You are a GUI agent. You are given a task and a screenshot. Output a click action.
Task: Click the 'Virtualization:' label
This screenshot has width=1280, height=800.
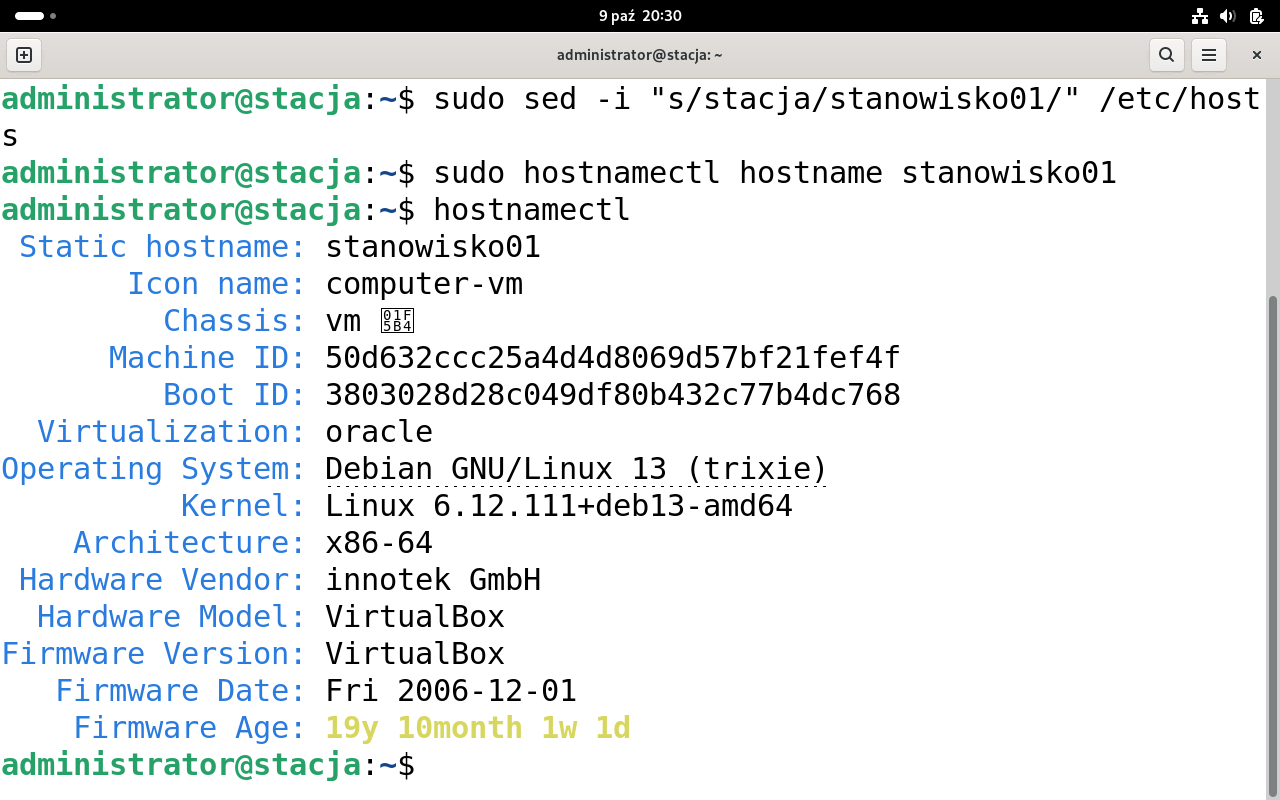pyautogui.click(x=171, y=432)
